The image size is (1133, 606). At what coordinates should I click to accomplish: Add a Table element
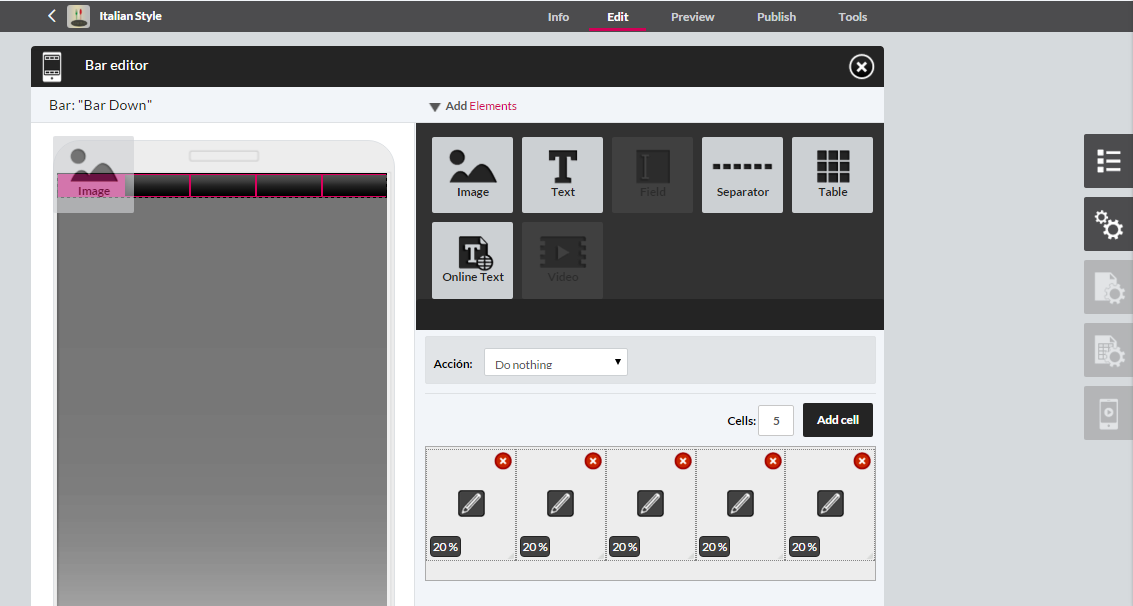click(832, 175)
